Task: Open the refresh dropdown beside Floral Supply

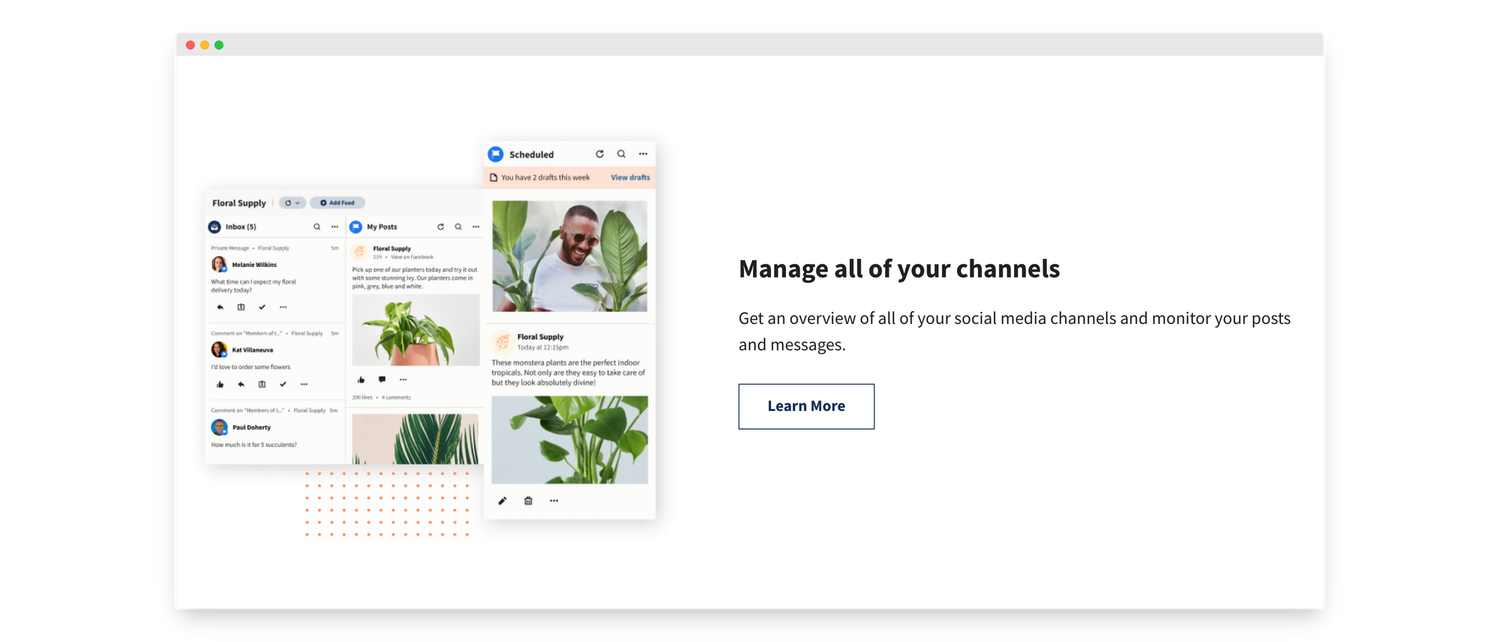Action: pos(292,203)
